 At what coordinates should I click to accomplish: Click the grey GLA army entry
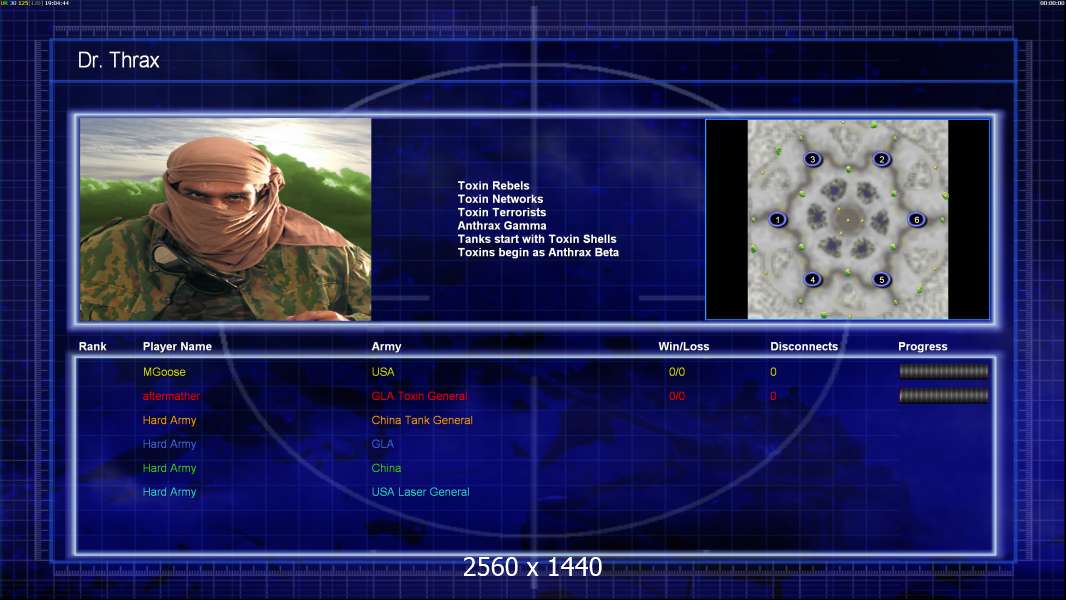[x=382, y=444]
